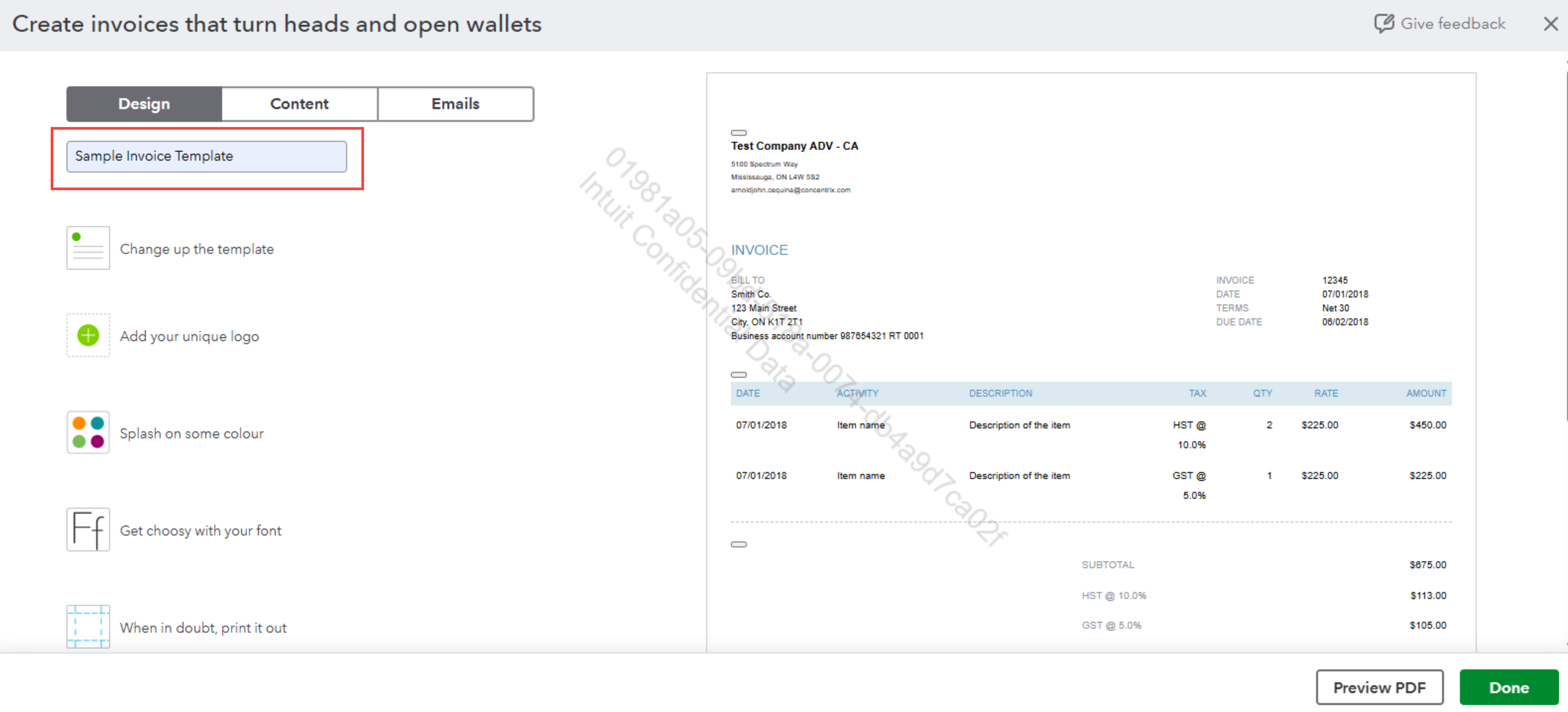This screenshot has width=1568, height=712.
Task: Click the edit handle above subtotal section
Action: (738, 545)
